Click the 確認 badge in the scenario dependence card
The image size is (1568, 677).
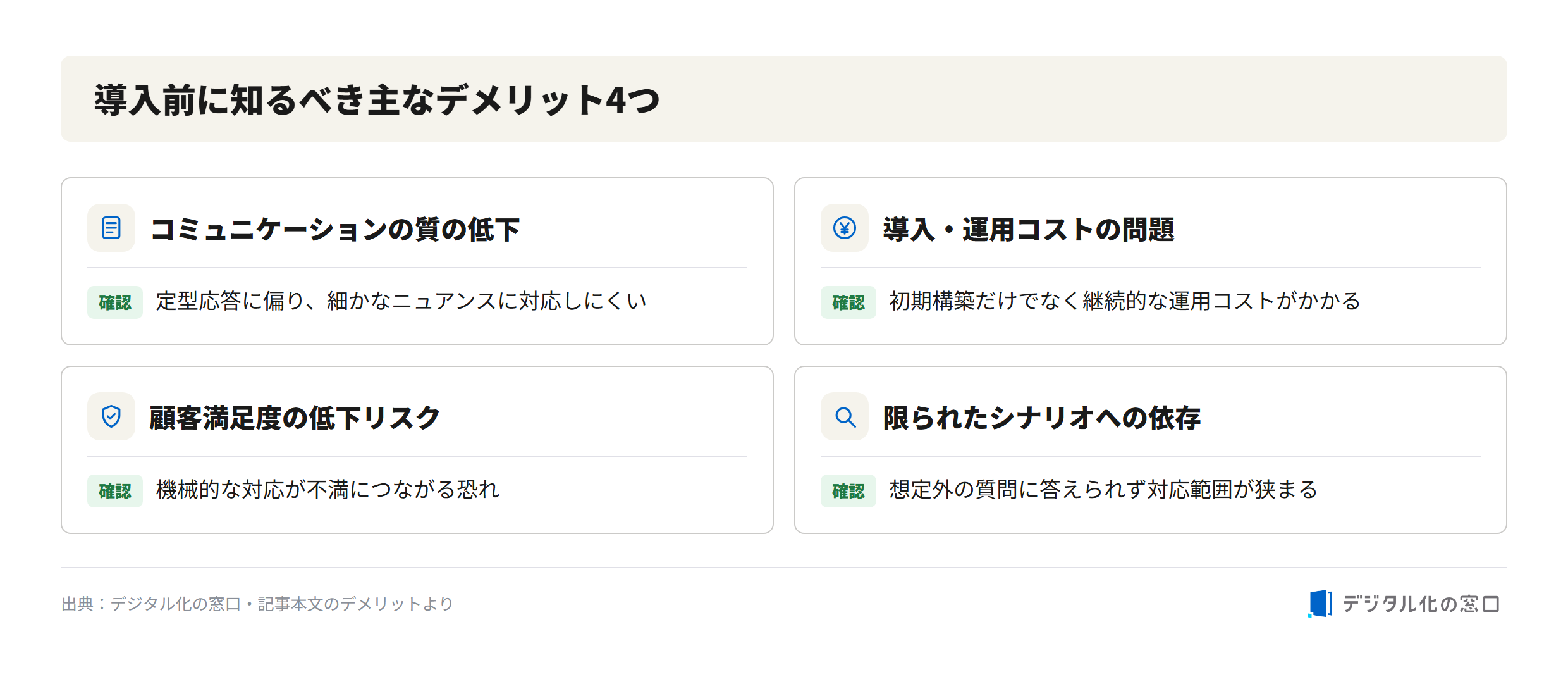coord(848,491)
